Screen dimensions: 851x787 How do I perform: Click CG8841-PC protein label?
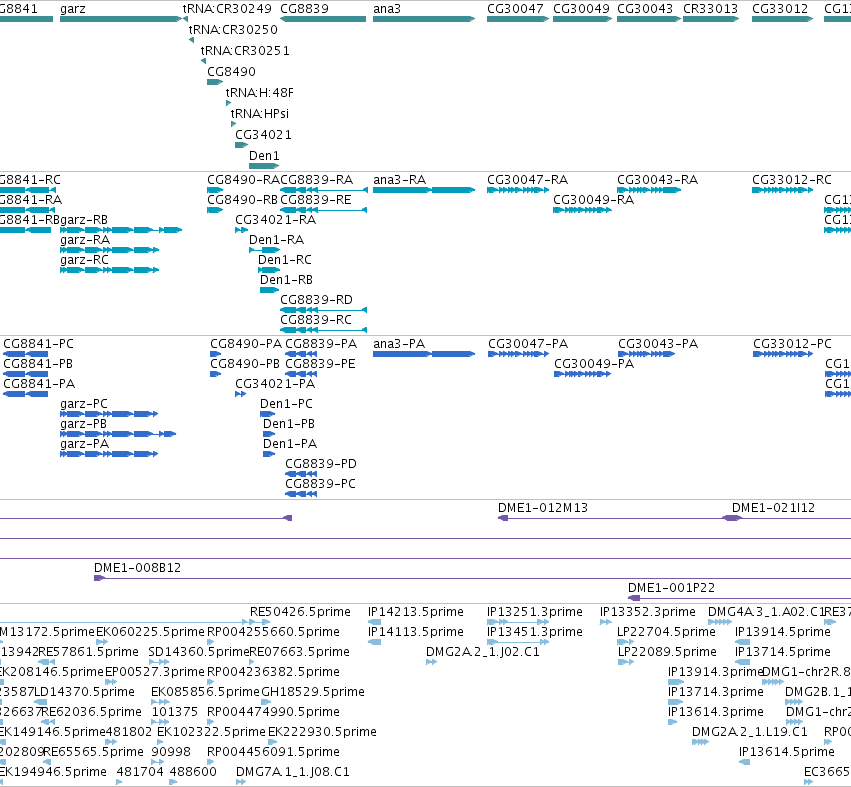point(39,344)
